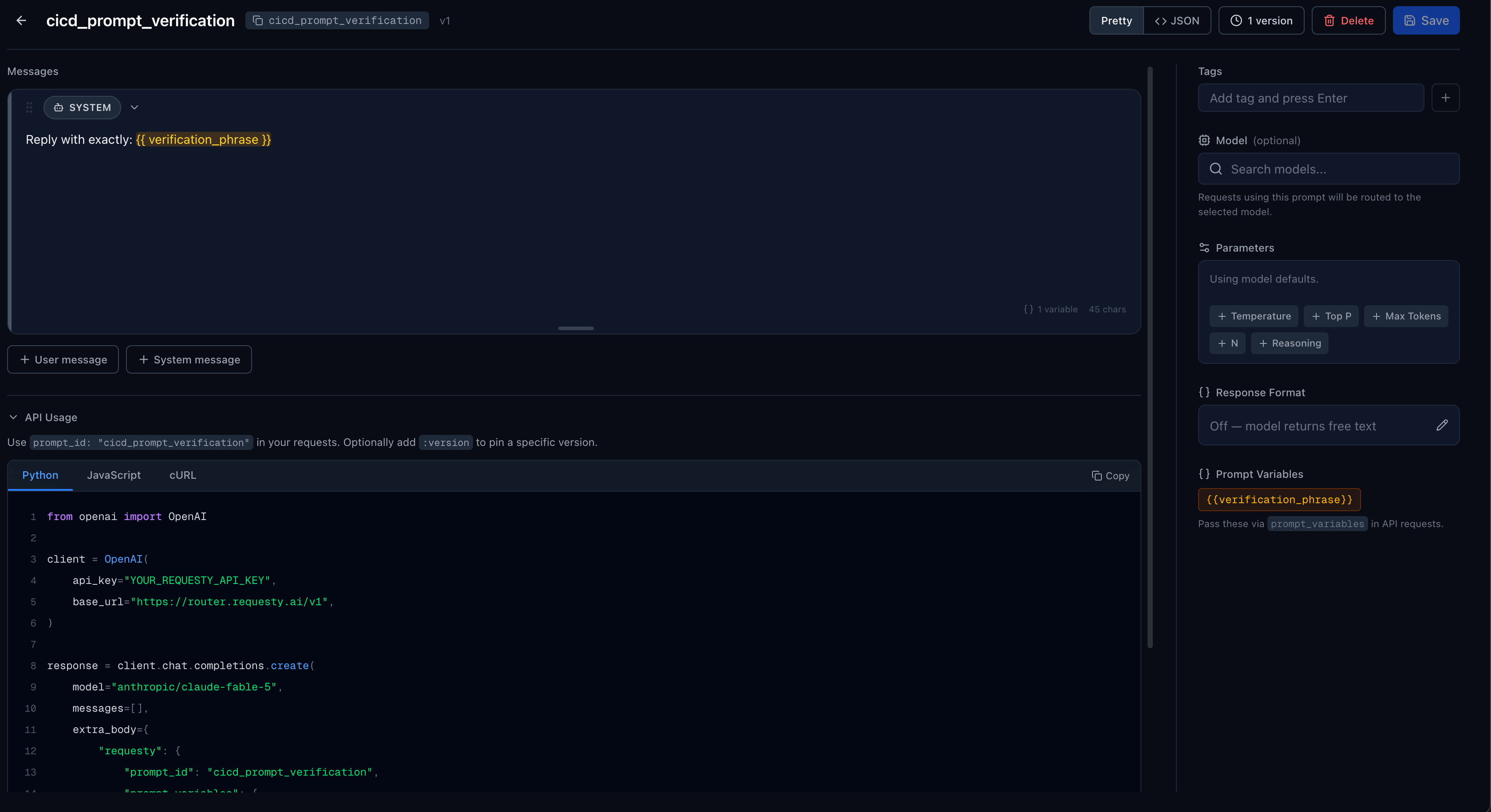Viewport: 1491px width, 812px height.
Task: Add a User message
Action: click(63, 359)
